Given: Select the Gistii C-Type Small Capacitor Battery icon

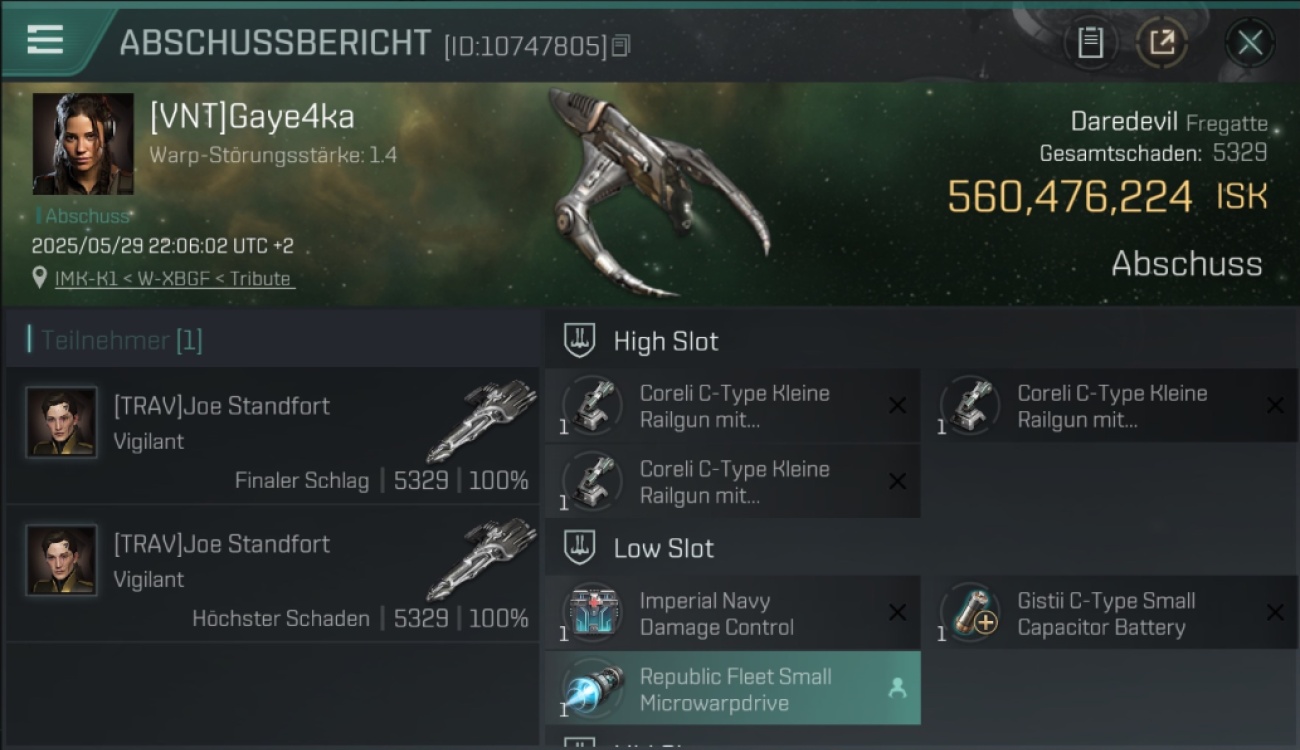Looking at the screenshot, I should point(971,613).
